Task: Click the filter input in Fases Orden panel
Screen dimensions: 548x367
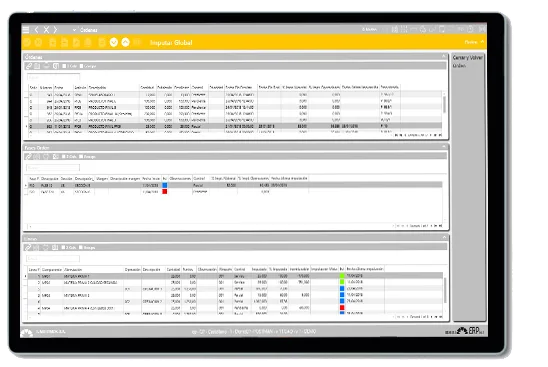Action: pyautogui.click(x=53, y=168)
